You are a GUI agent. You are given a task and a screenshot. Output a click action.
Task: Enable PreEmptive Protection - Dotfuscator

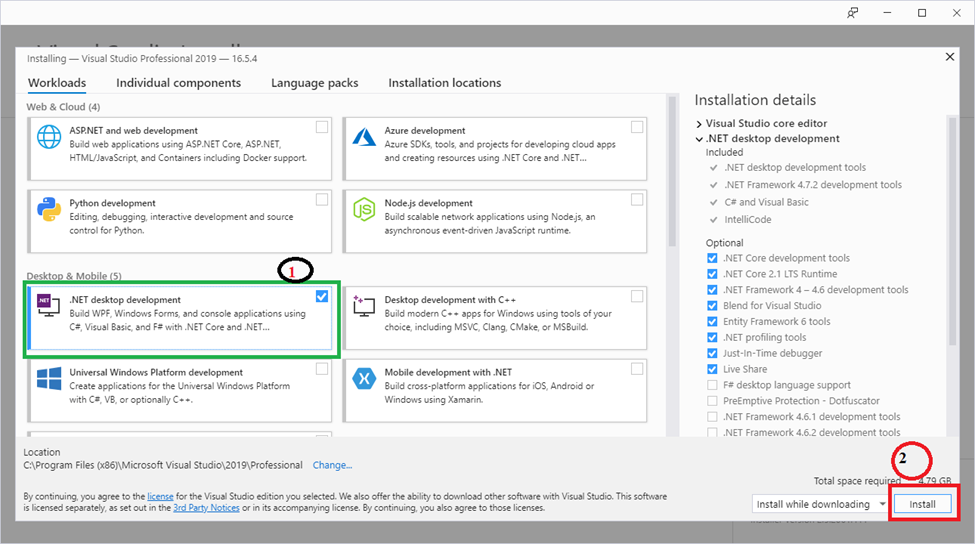point(712,400)
